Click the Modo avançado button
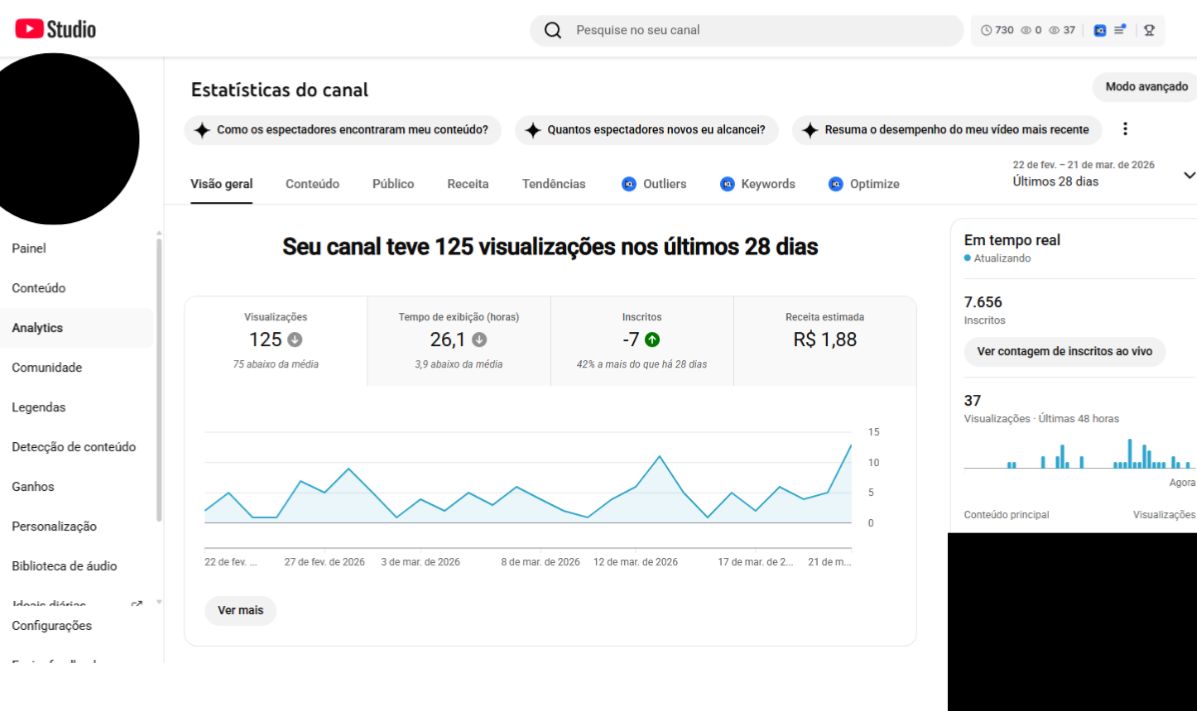 click(1145, 87)
